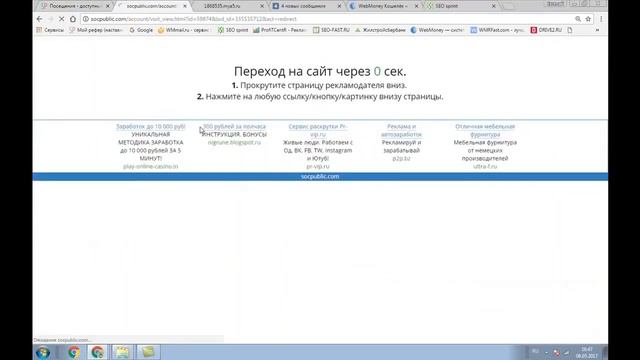Click the pr-vip.ru domain under Живые люди

318,167
